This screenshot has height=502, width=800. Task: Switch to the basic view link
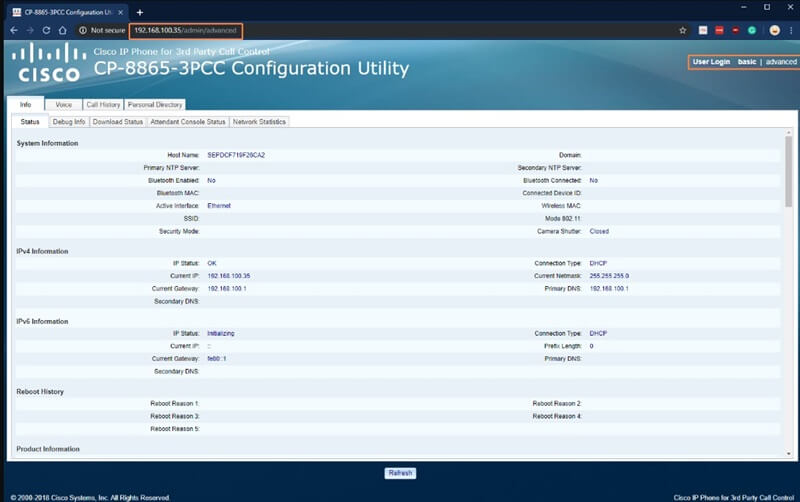pos(747,62)
